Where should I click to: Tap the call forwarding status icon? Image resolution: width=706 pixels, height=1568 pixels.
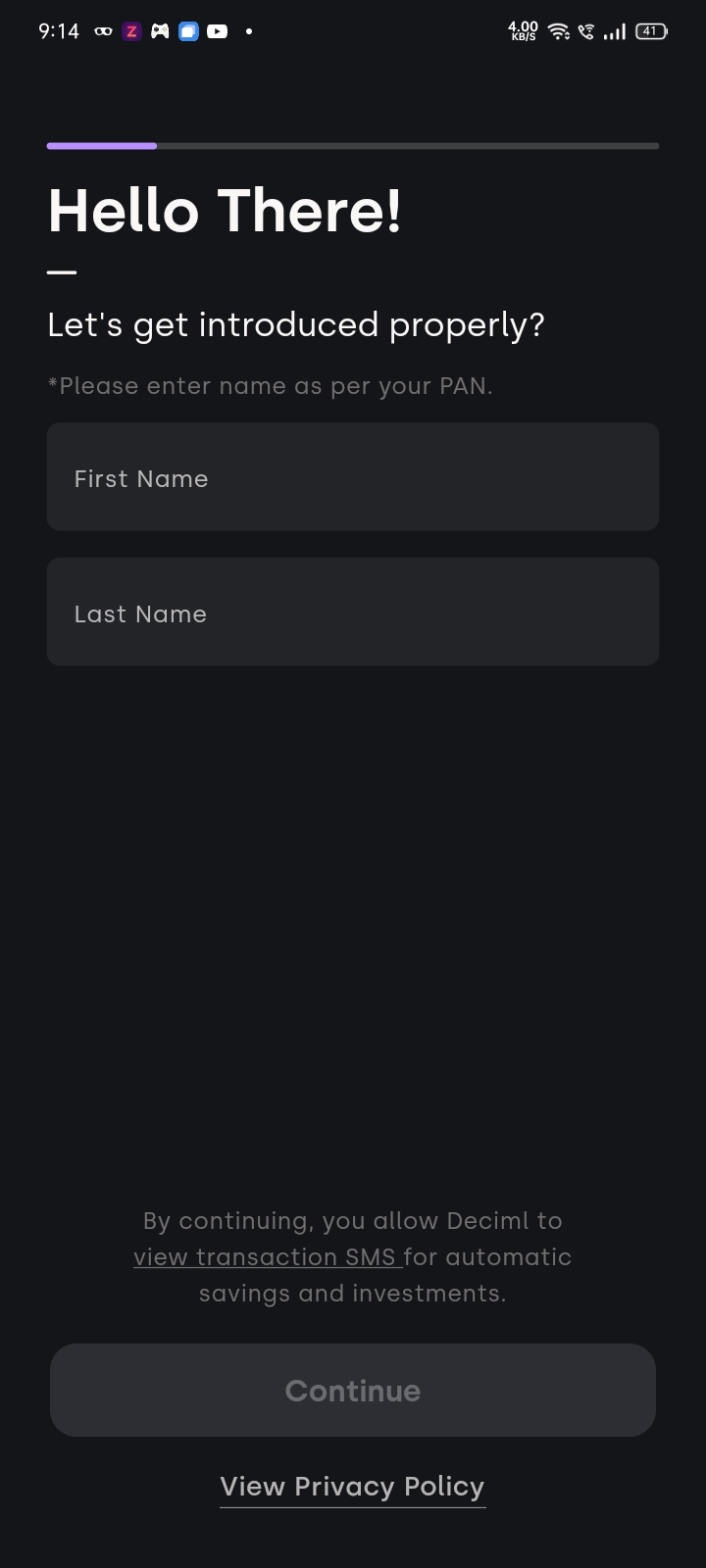click(x=585, y=31)
